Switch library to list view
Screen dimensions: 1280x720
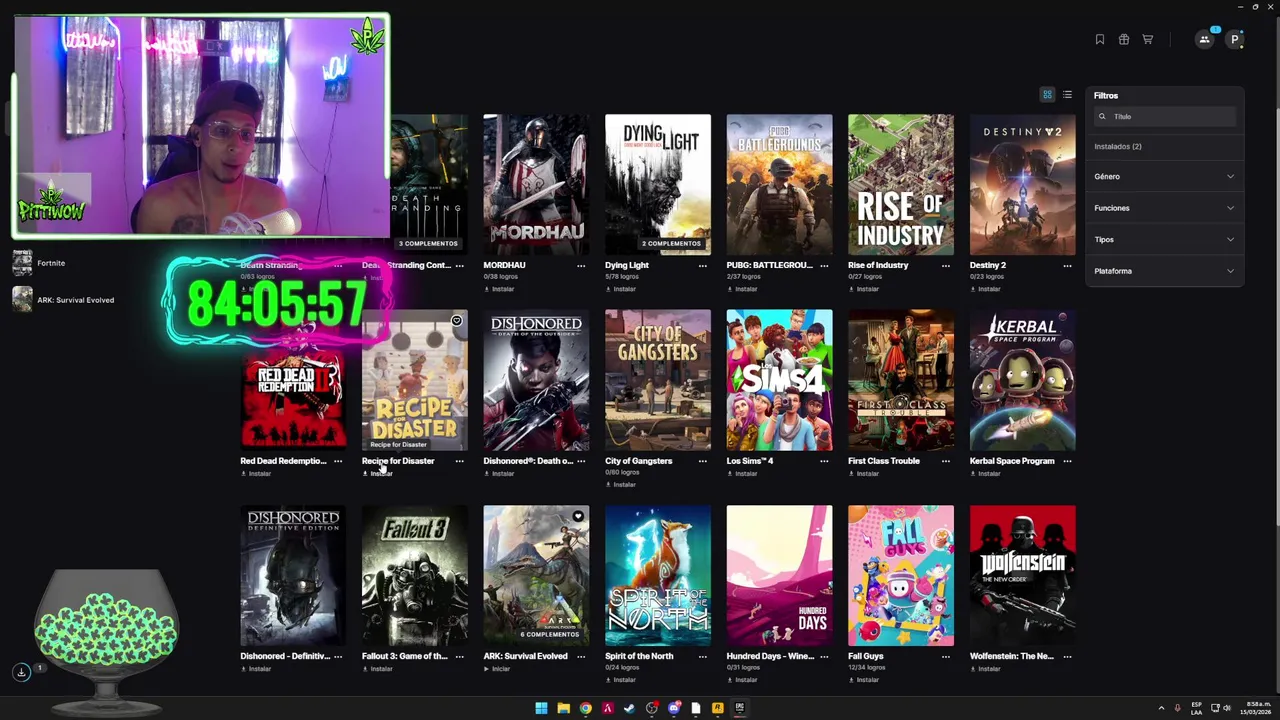1067,95
